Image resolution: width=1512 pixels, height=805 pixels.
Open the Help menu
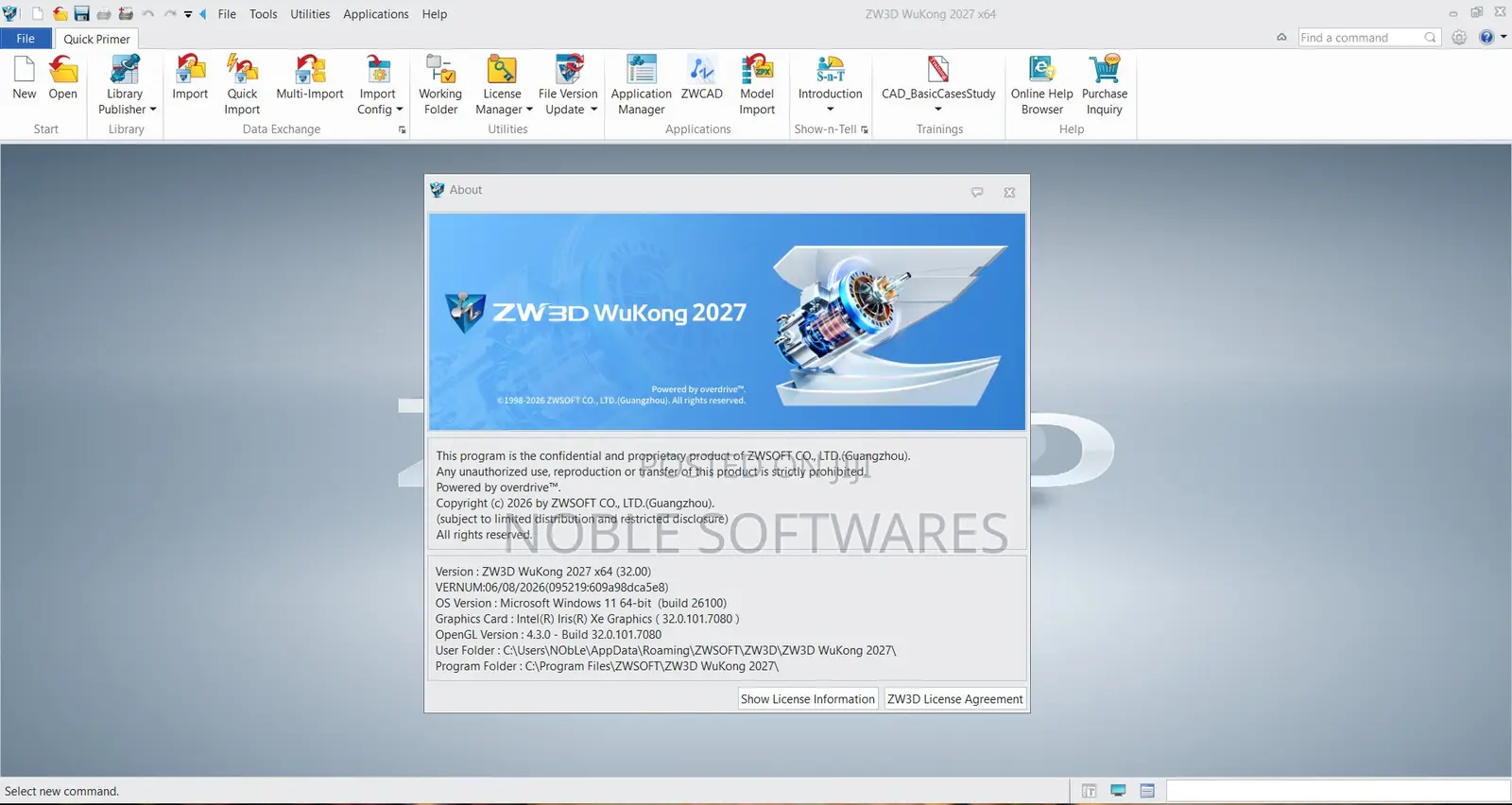(x=435, y=14)
